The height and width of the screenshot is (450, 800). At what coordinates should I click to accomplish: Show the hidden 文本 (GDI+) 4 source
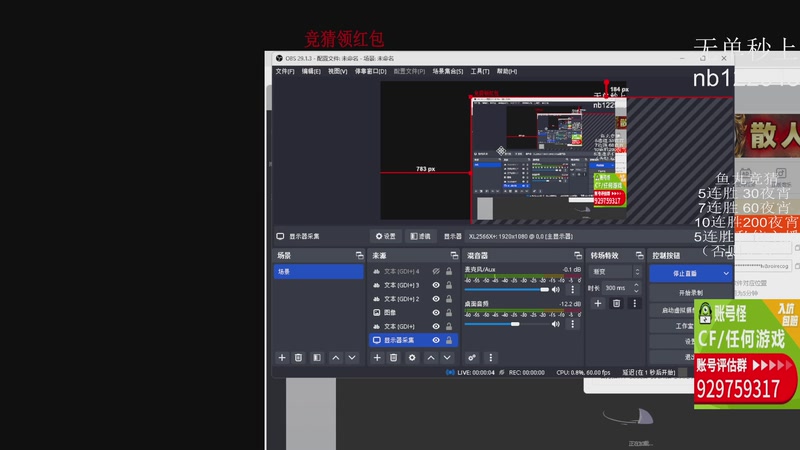[x=436, y=271]
